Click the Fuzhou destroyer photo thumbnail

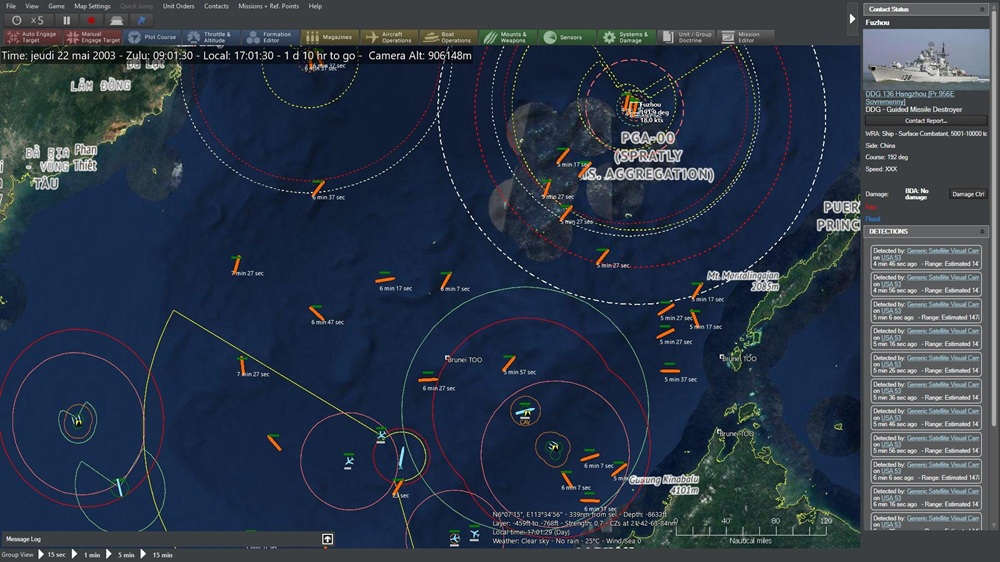926,58
